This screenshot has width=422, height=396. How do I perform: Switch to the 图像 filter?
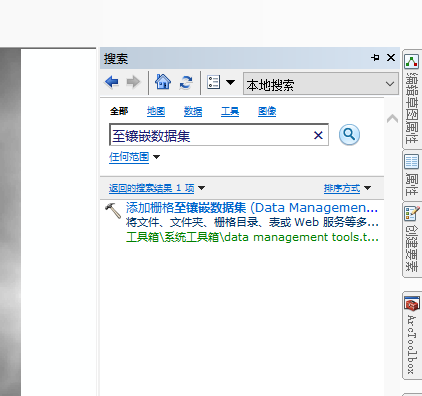[267, 111]
